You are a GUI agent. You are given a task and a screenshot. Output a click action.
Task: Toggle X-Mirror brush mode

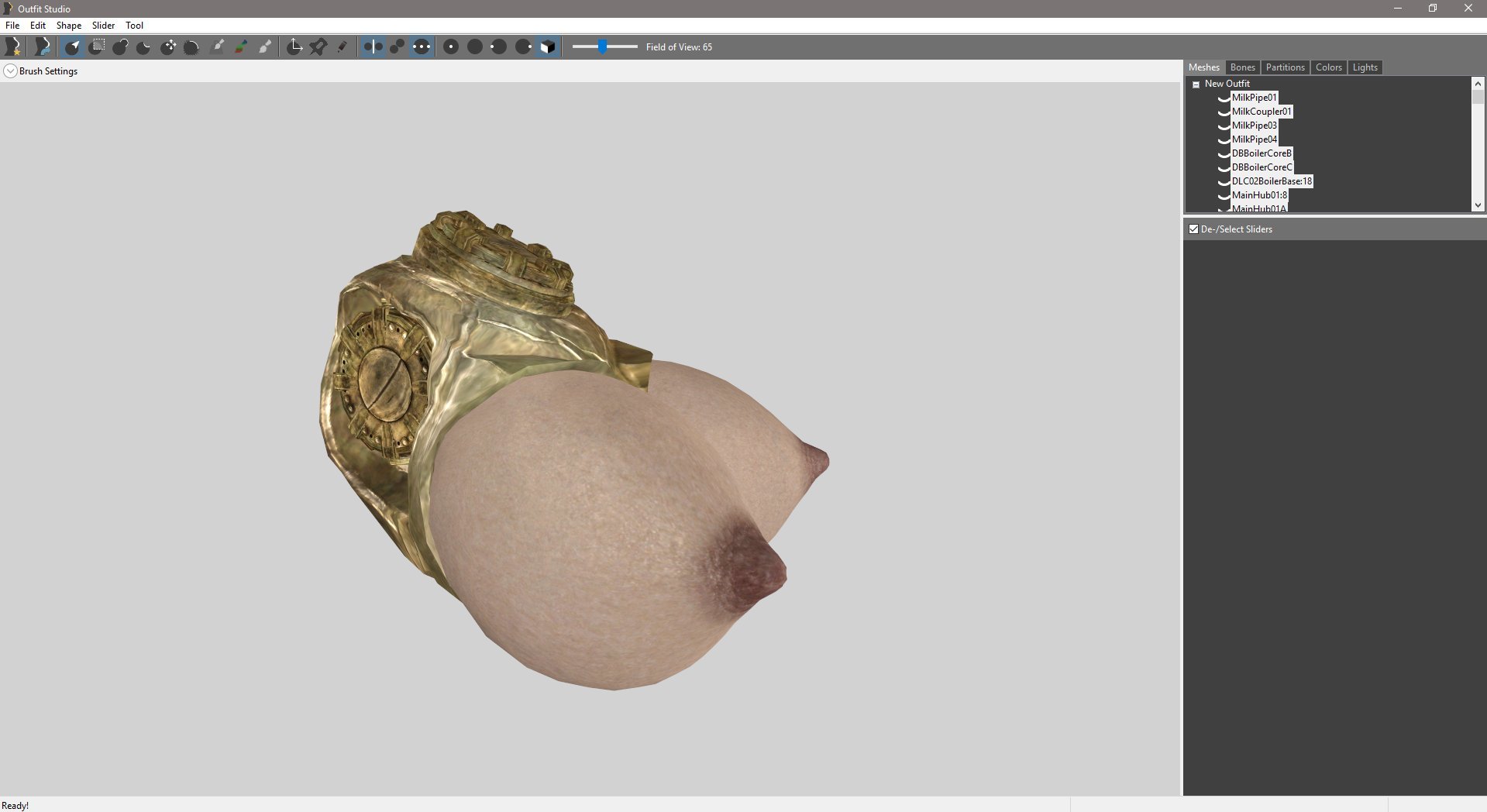(x=373, y=46)
